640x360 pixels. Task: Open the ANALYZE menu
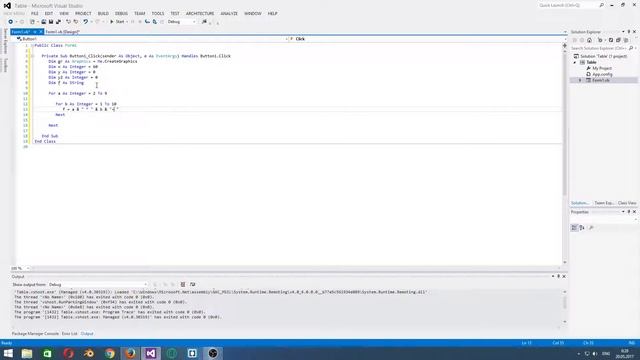pyautogui.click(x=229, y=13)
